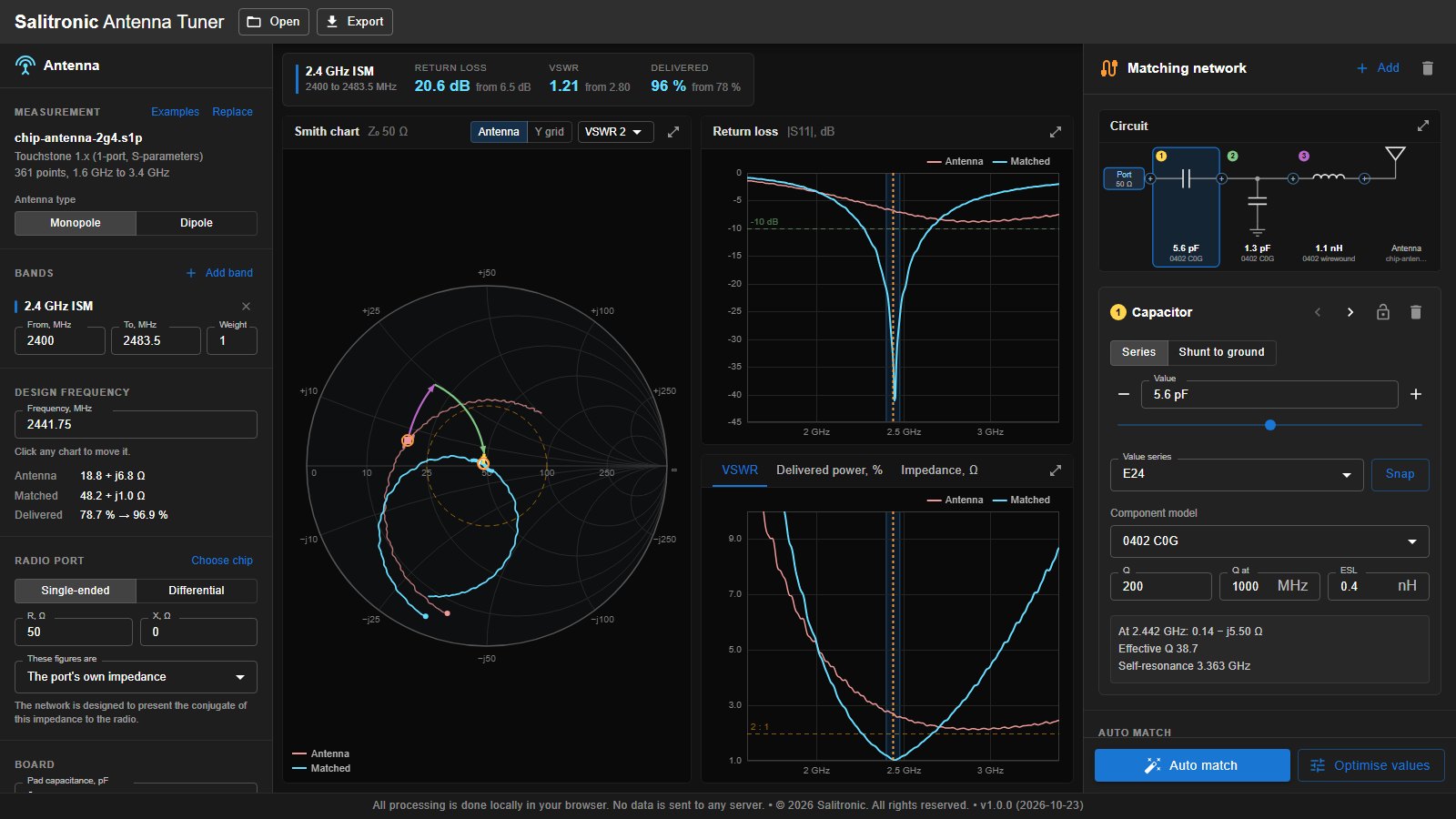This screenshot has width=1456, height=819.
Task: Snap capacitor value to series
Action: [x=1400, y=474]
